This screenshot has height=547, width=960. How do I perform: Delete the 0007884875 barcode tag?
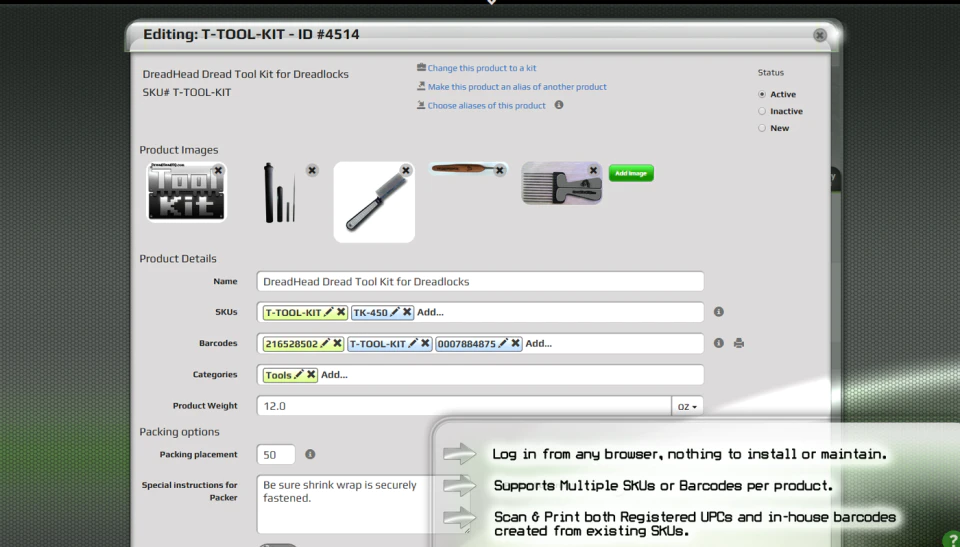[516, 343]
